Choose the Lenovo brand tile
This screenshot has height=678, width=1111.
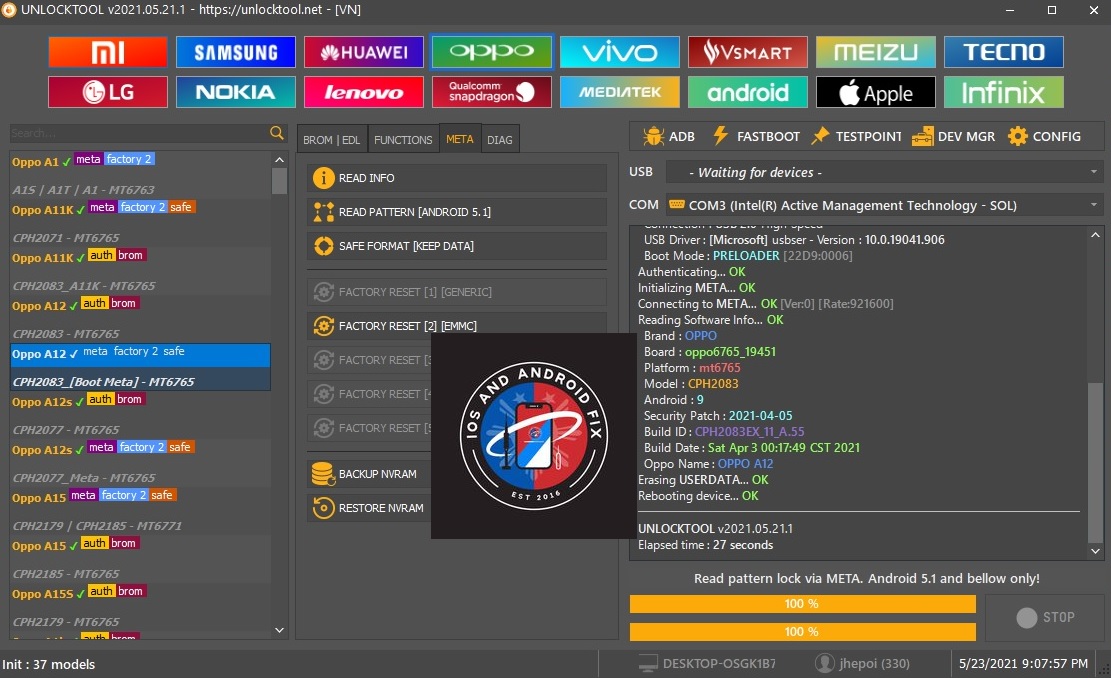point(363,92)
